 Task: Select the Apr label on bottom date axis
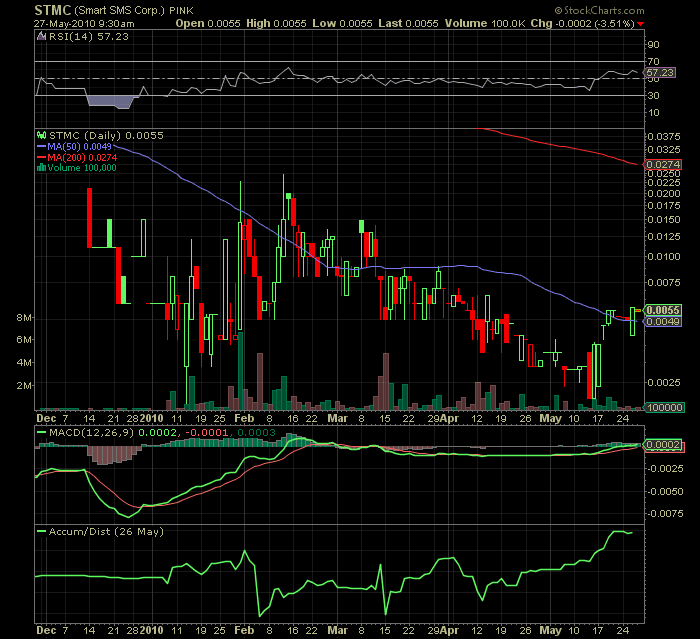click(x=449, y=630)
